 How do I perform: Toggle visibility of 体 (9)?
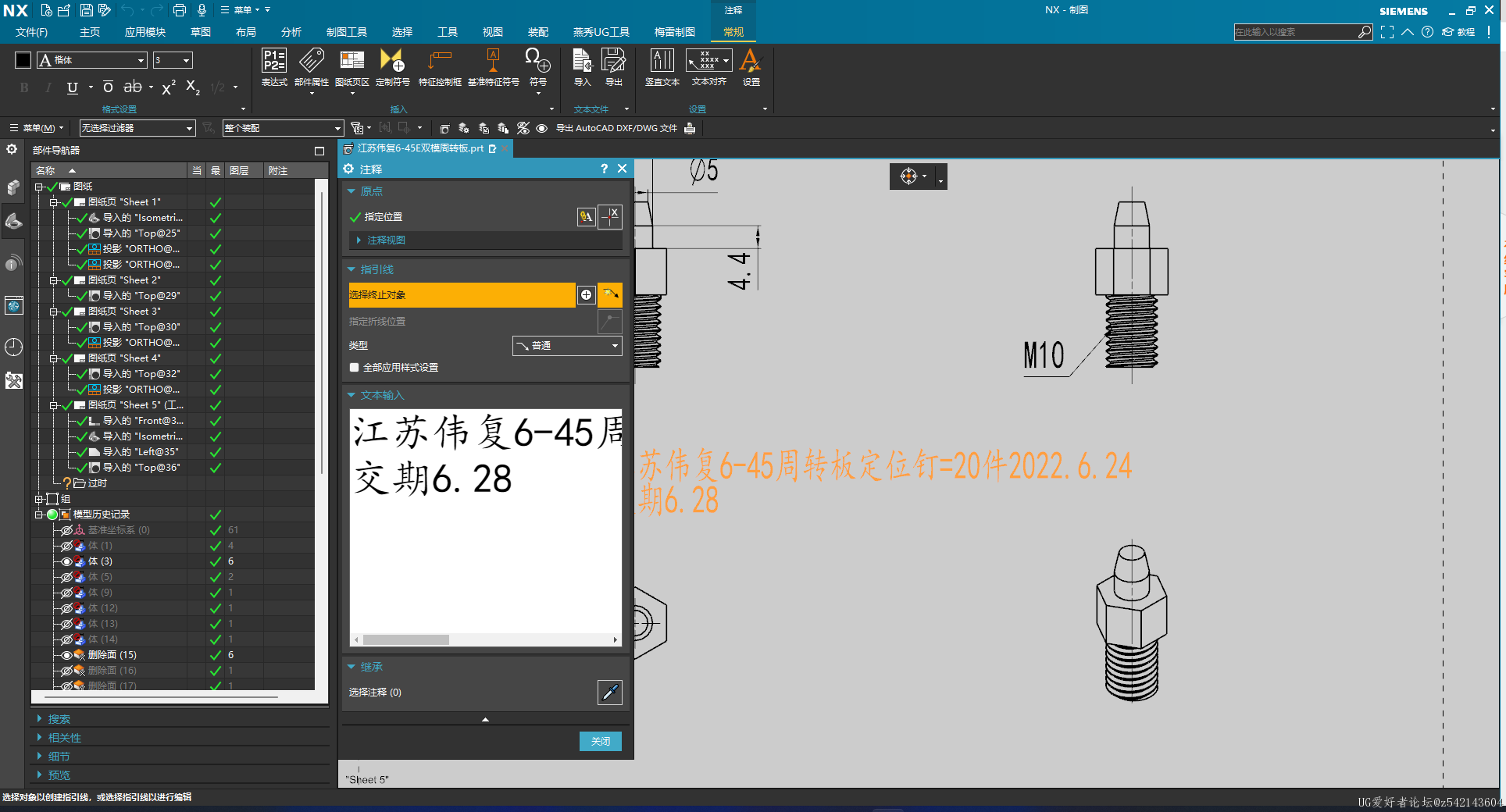(66, 593)
